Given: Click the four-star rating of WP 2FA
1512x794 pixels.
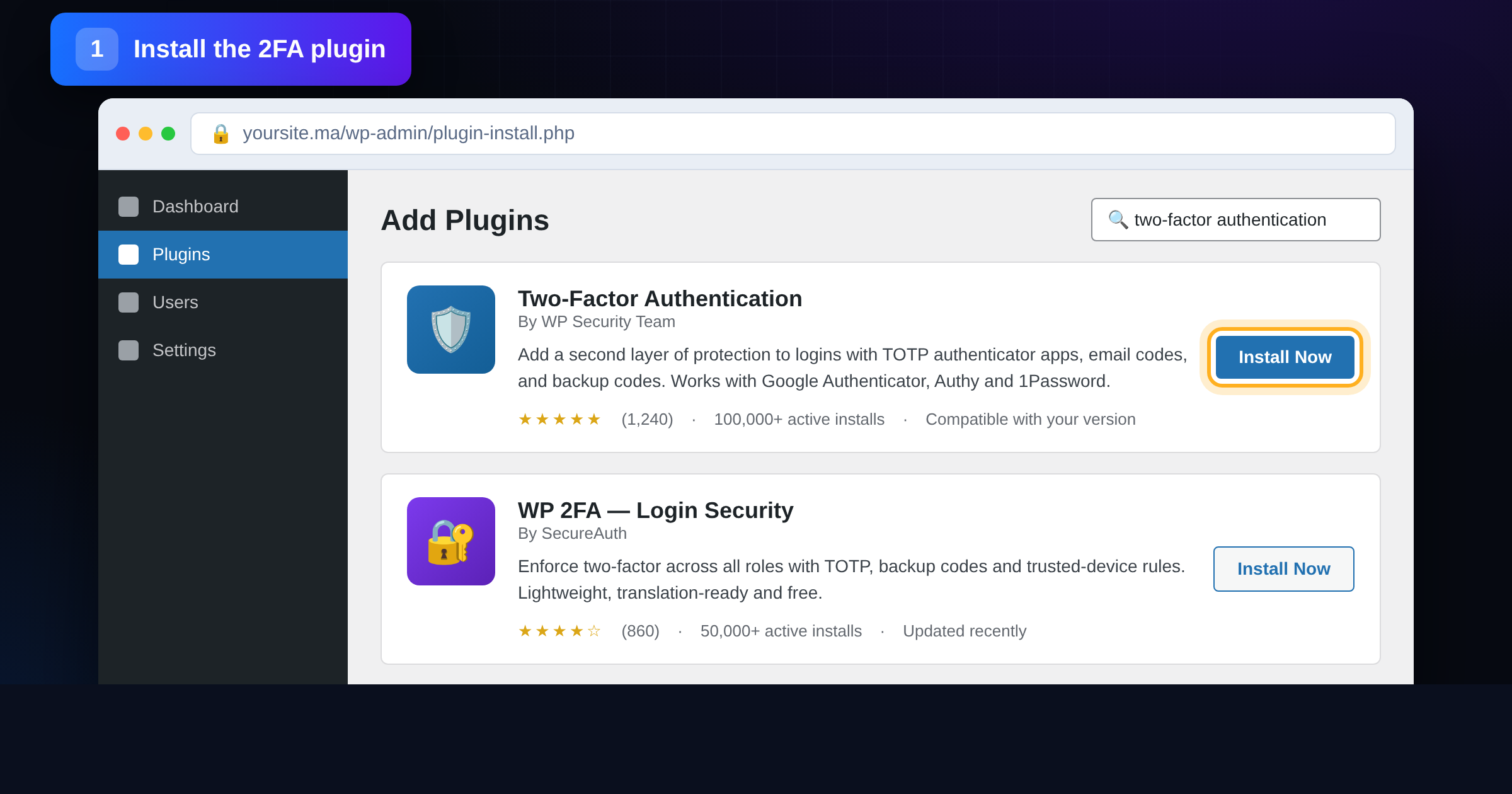Looking at the screenshot, I should click(559, 631).
